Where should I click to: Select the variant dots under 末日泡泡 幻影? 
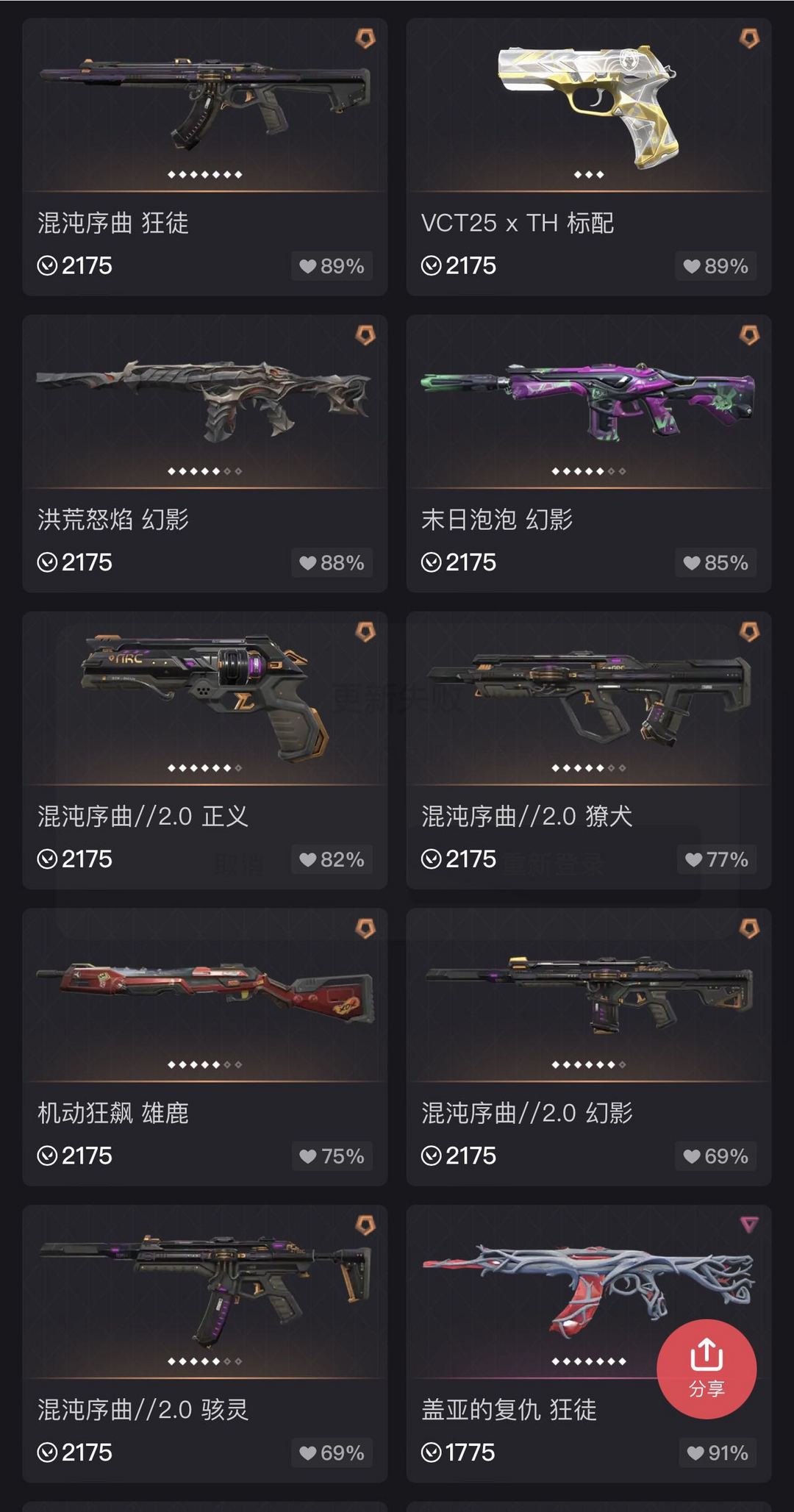click(x=589, y=471)
